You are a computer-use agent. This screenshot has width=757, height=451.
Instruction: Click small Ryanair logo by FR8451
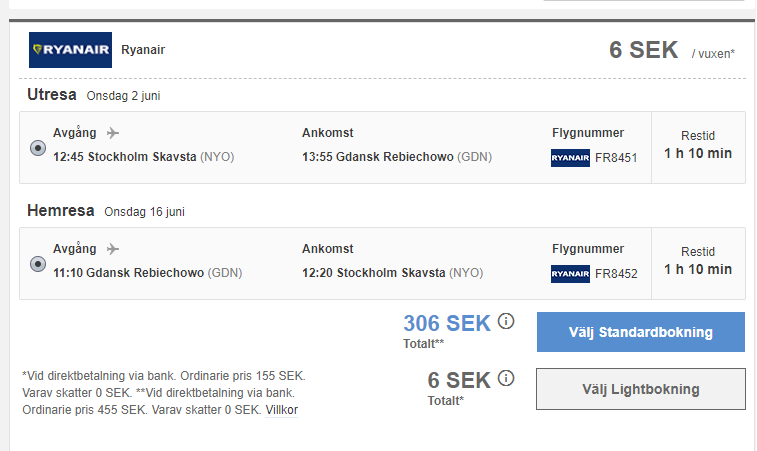tap(570, 158)
